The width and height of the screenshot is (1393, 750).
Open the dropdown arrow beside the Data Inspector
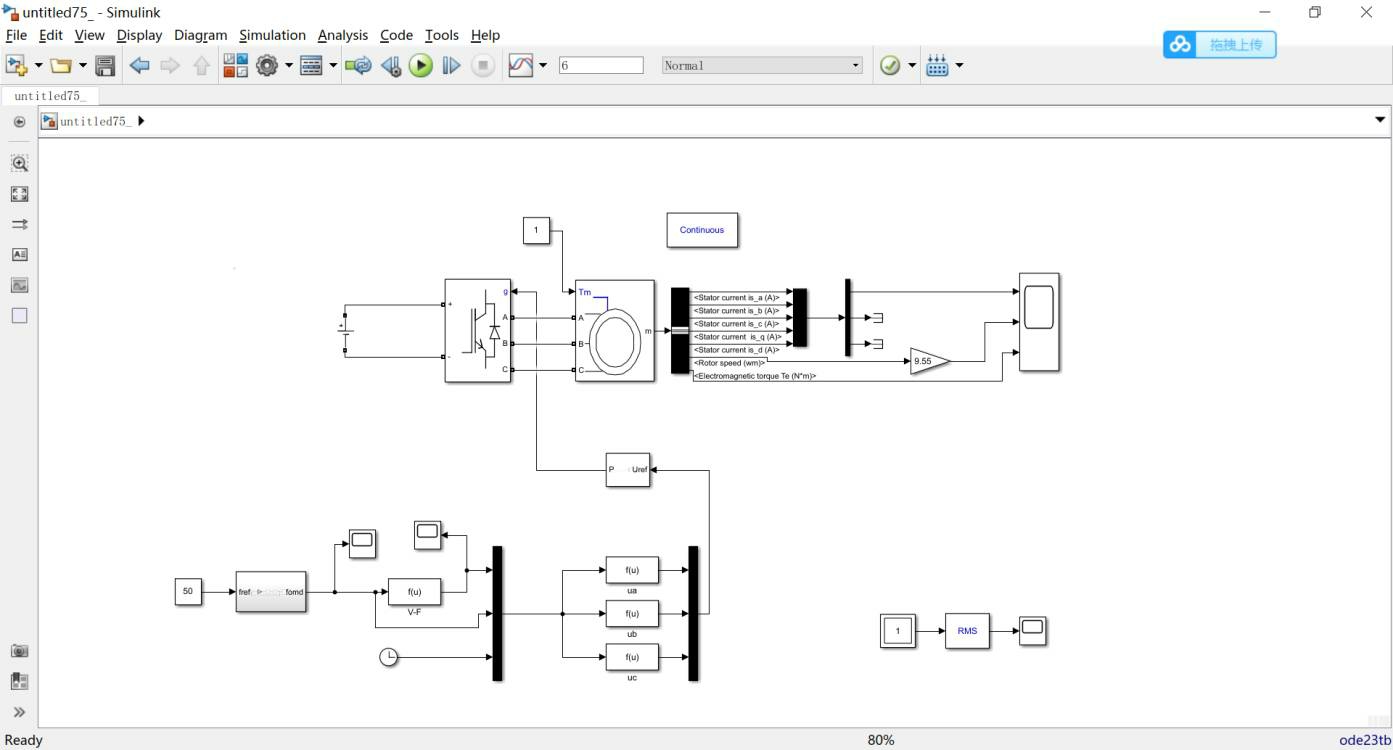[543, 66]
